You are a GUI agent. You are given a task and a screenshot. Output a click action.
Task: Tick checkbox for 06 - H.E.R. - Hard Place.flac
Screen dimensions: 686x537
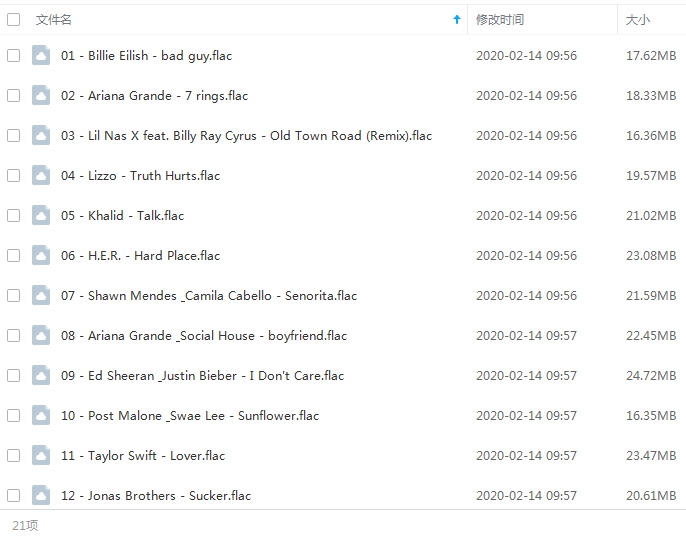click(x=14, y=256)
